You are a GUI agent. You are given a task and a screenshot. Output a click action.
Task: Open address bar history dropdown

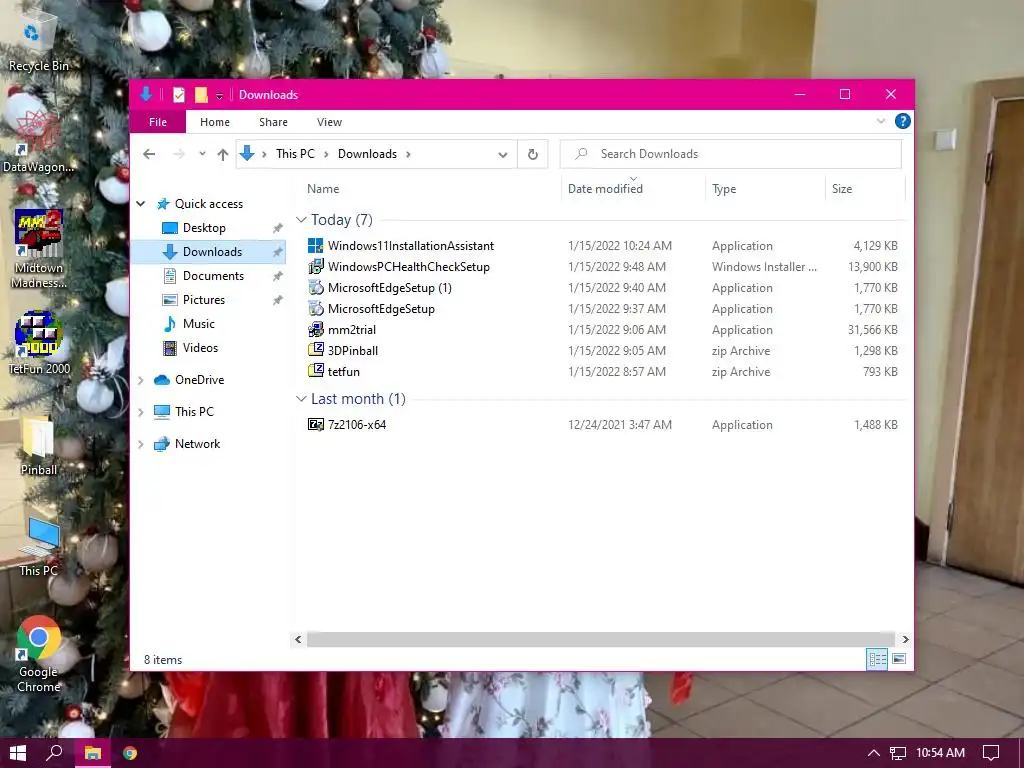[502, 155]
